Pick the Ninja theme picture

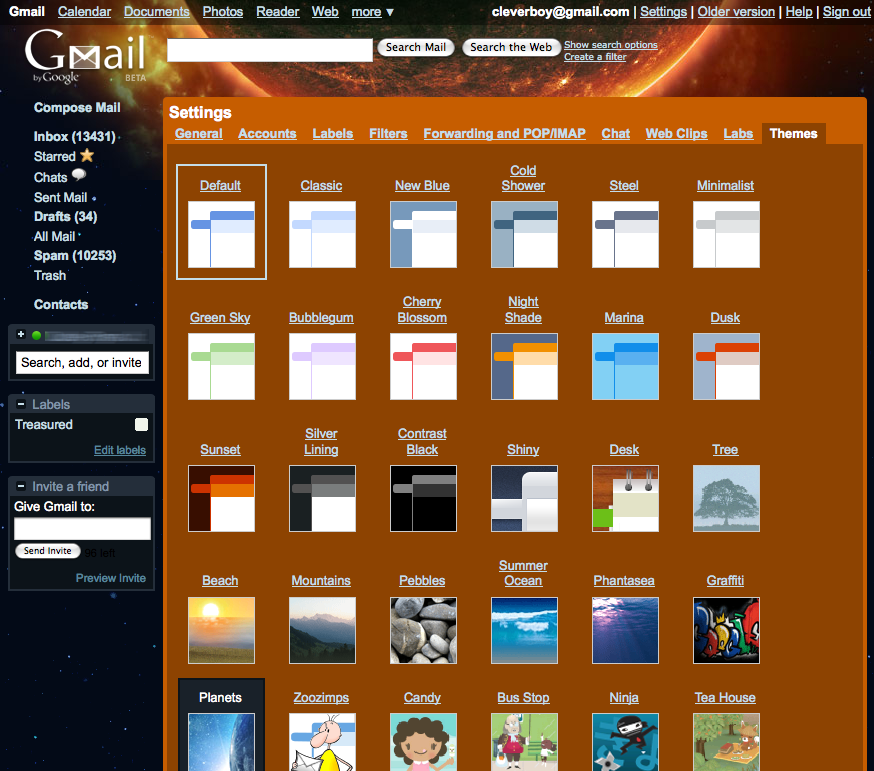pyautogui.click(x=625, y=742)
